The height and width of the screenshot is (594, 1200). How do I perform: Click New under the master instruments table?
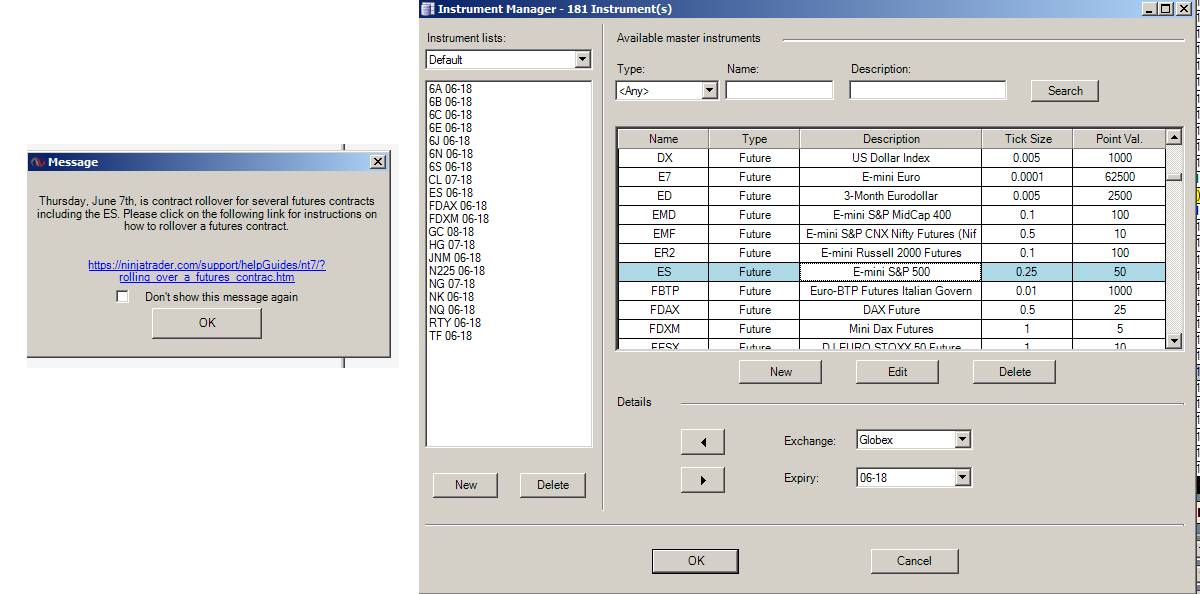[x=781, y=372]
